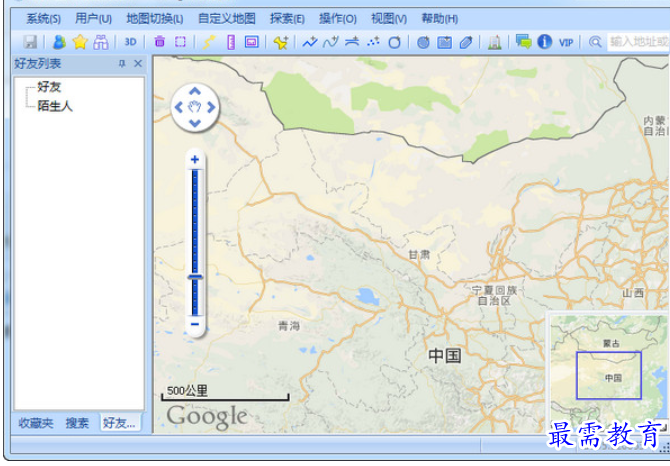
Task: Select the add filled rectangle tool
Action: coord(444,42)
